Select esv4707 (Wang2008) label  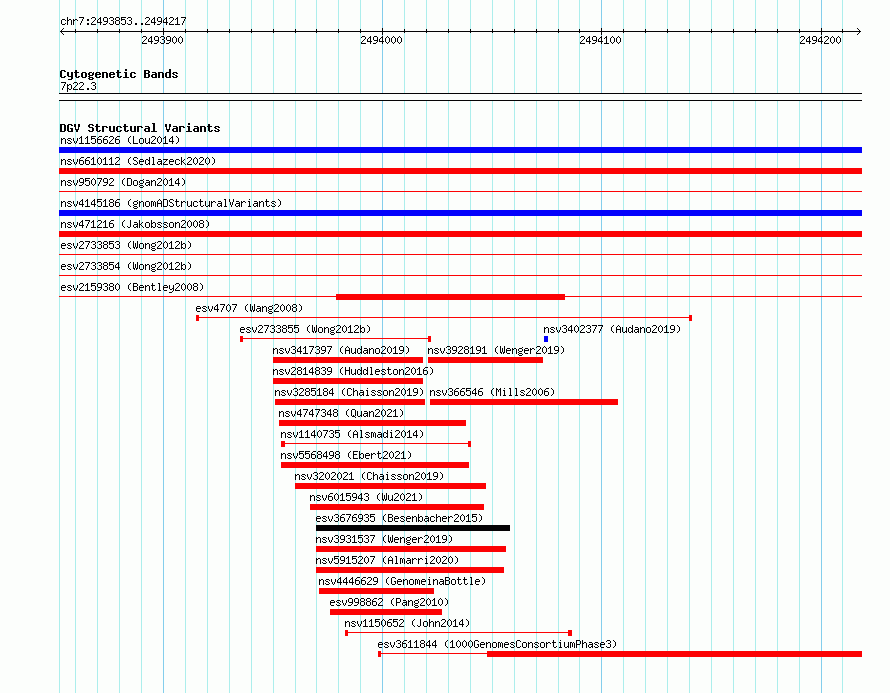[x=249, y=308]
